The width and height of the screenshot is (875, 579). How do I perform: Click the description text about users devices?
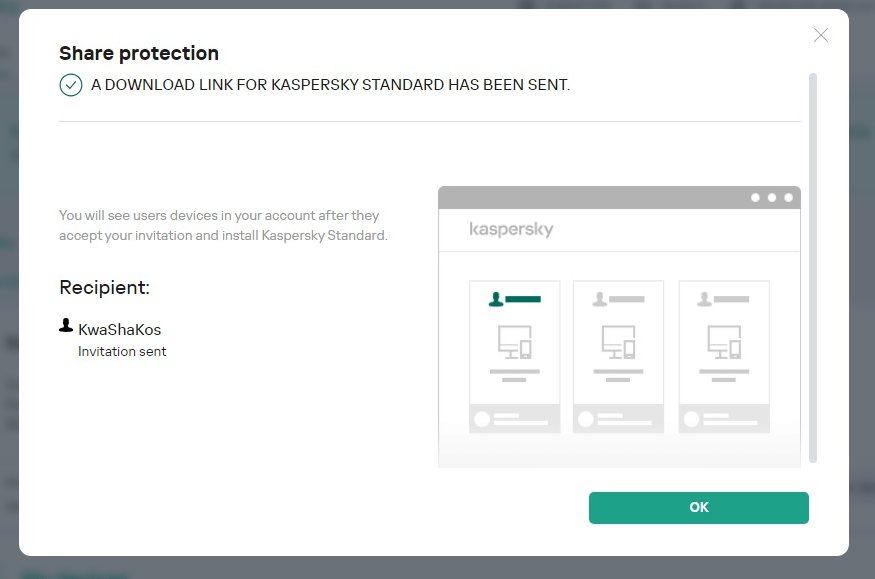click(222, 225)
